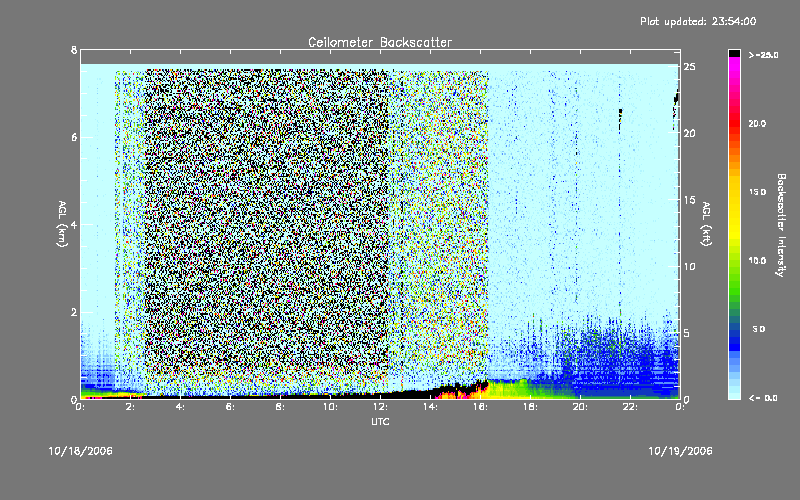Click the 2 km tick on left axis
The image size is (800, 500).
pyautogui.click(x=74, y=312)
